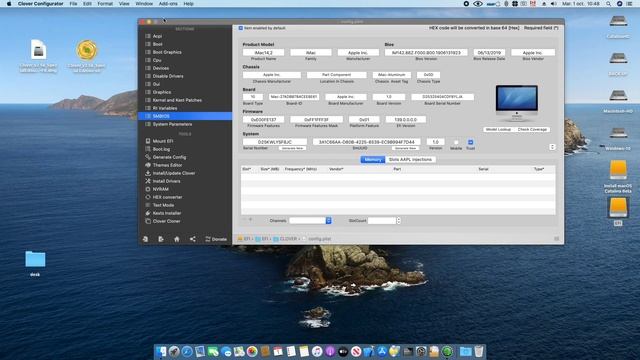The image size is (640, 360).
Task: Open the Mount EFI tool
Action: tap(162, 141)
